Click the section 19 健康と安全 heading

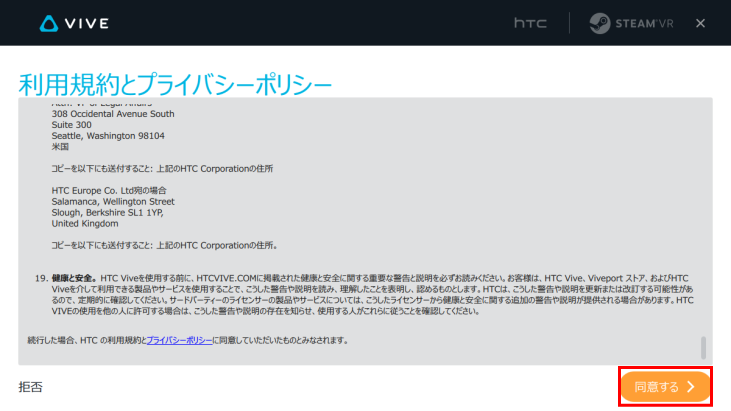pos(75,278)
